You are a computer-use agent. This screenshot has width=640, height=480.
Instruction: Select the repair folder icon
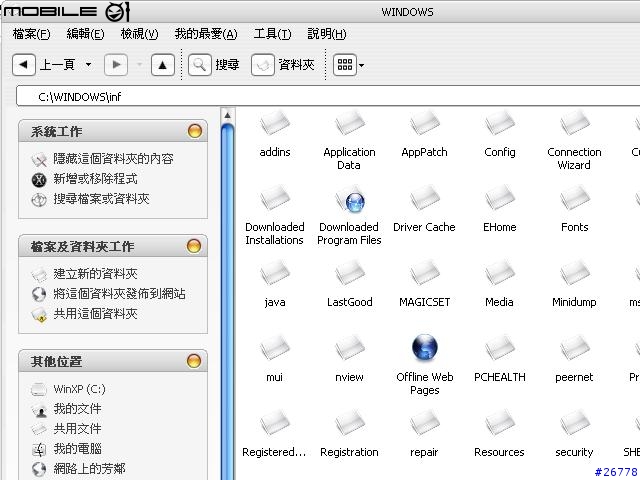(x=424, y=423)
